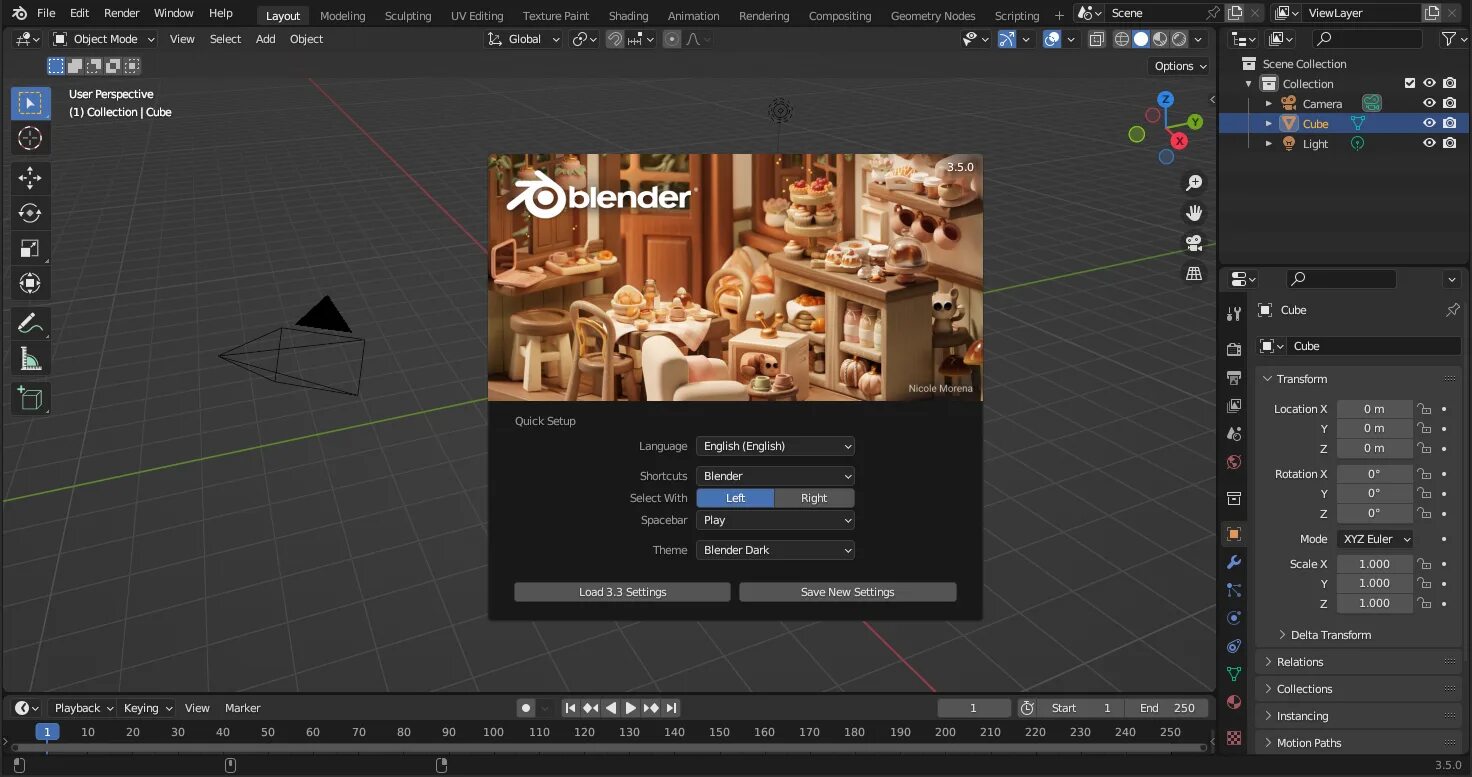This screenshot has height=777, width=1472.
Task: Click the Location X value field
Action: (x=1375, y=409)
